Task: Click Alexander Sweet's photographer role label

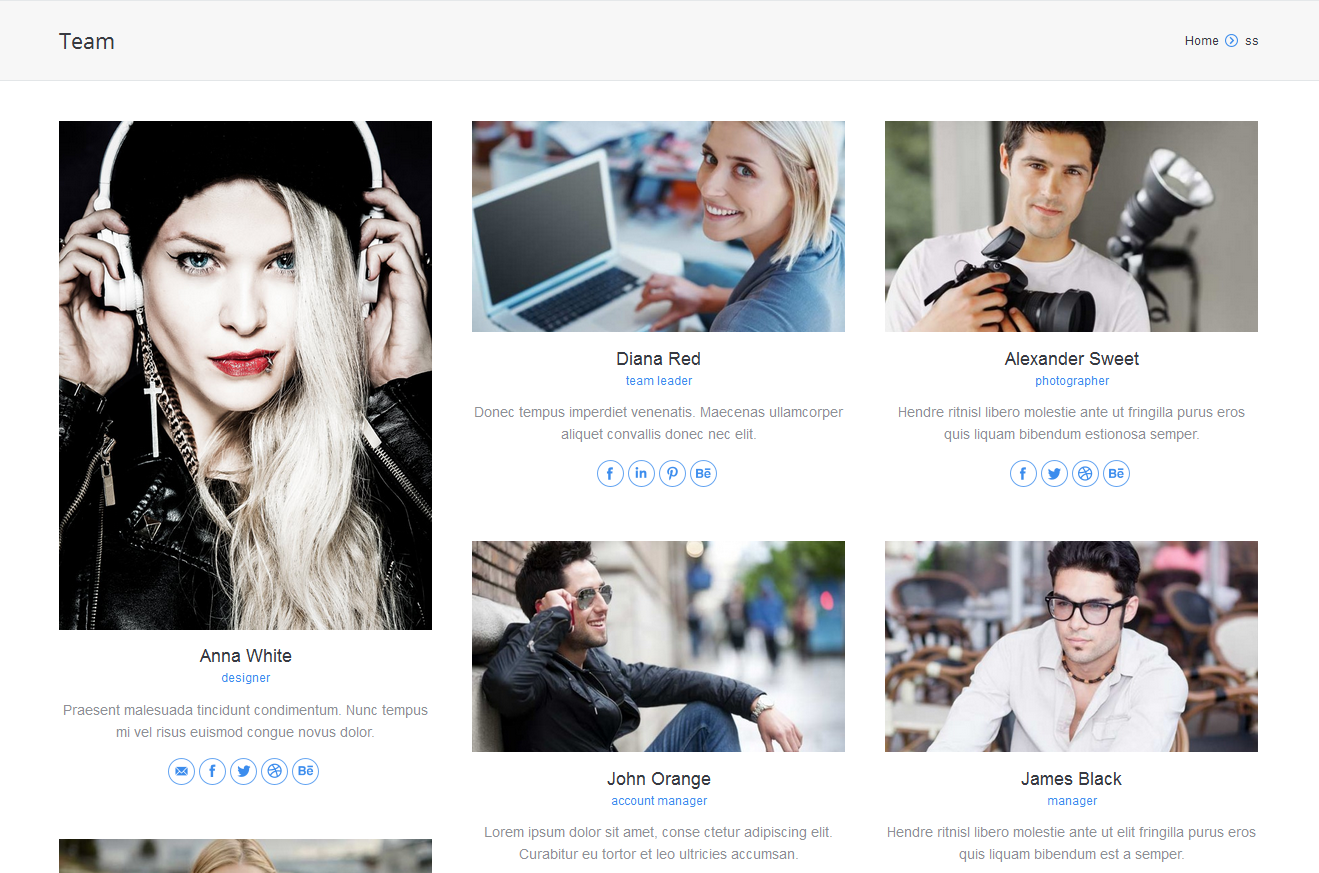Action: point(1072,381)
